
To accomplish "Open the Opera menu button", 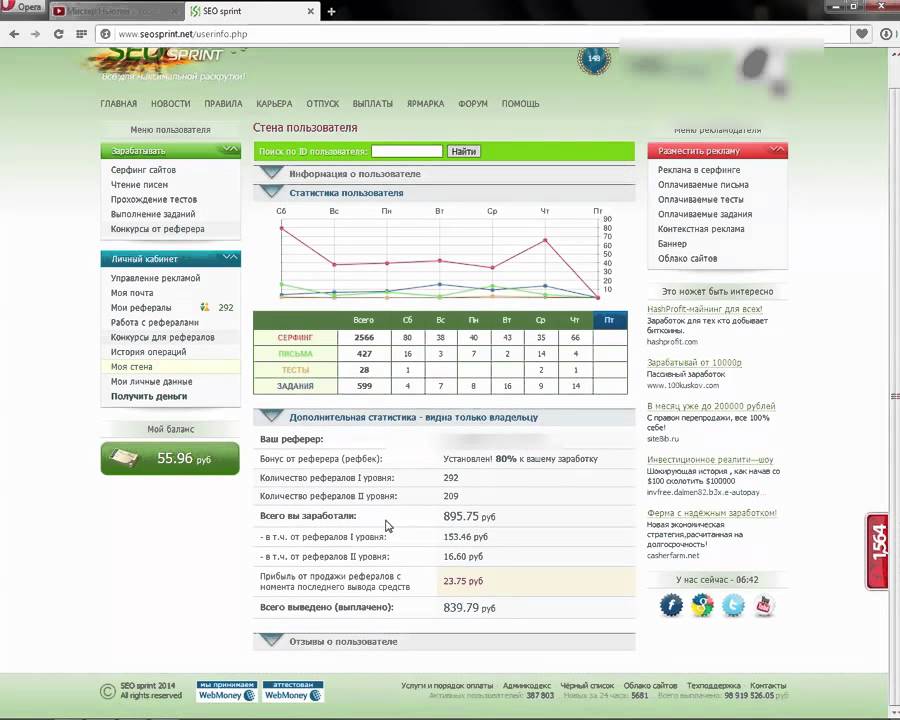I will 23,7.
